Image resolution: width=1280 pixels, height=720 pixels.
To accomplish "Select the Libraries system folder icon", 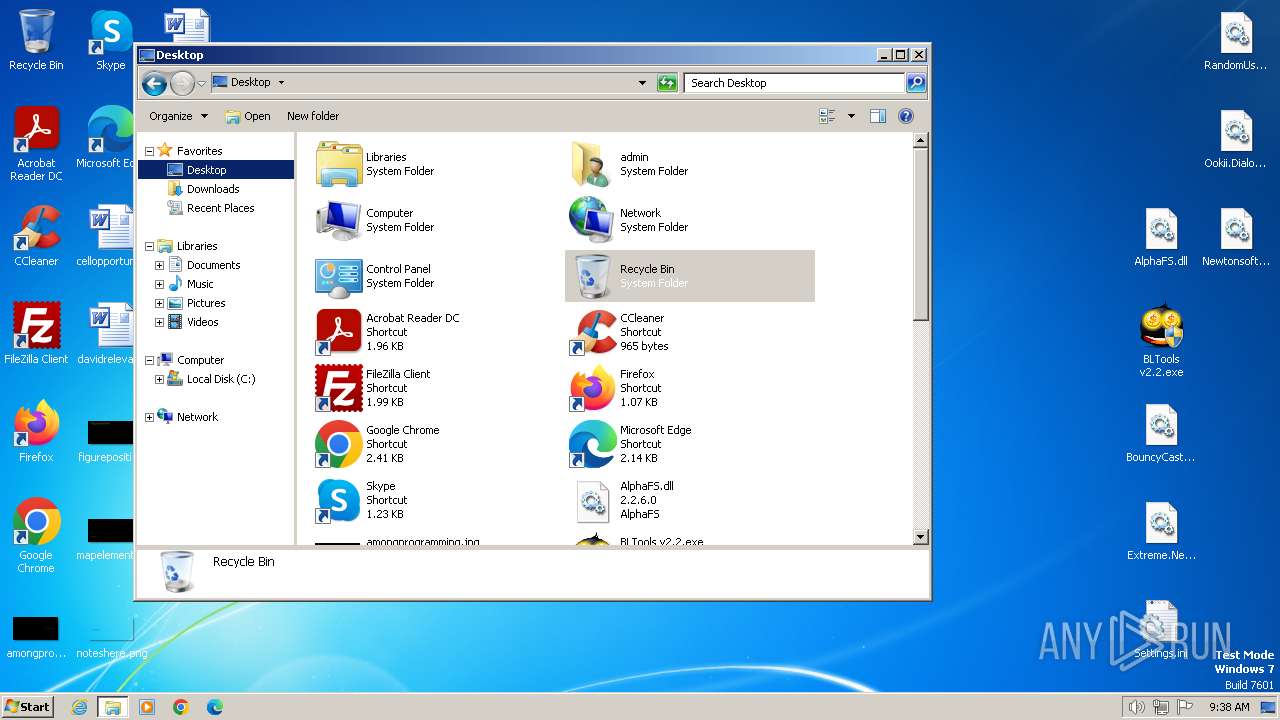I will click(339, 164).
